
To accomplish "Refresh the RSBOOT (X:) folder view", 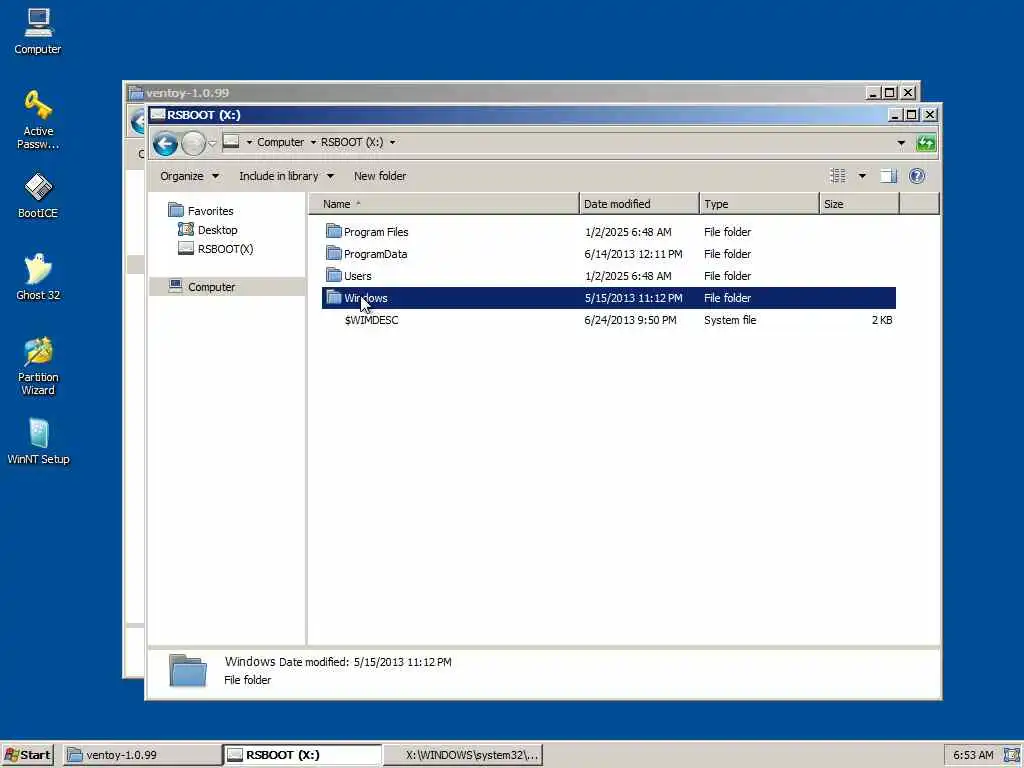I will pos(926,142).
